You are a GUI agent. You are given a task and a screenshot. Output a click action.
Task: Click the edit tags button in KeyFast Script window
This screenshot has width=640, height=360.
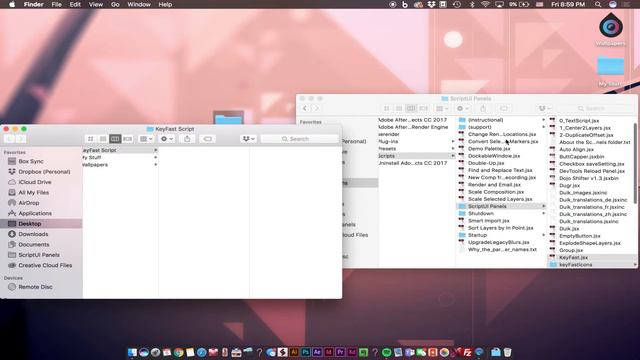207,139
